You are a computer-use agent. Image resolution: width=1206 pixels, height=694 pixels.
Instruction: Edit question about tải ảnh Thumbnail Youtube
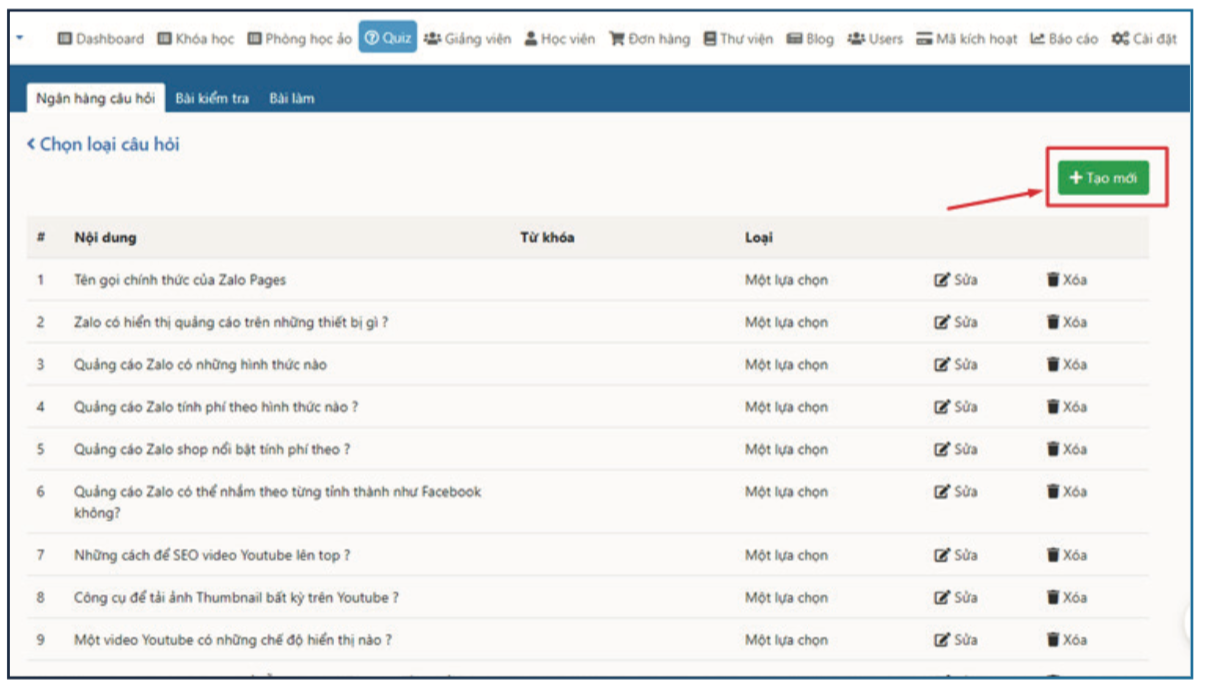click(955, 597)
